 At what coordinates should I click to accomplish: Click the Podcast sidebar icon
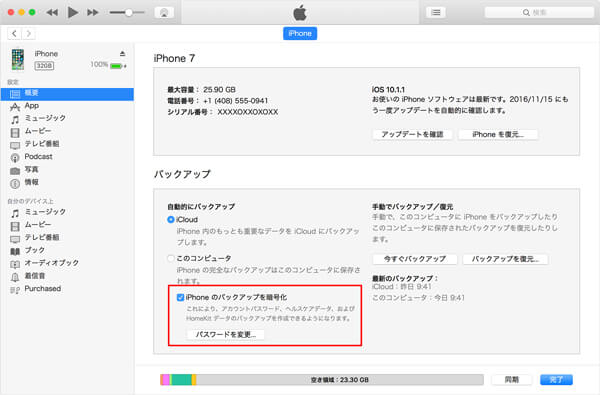[15, 158]
